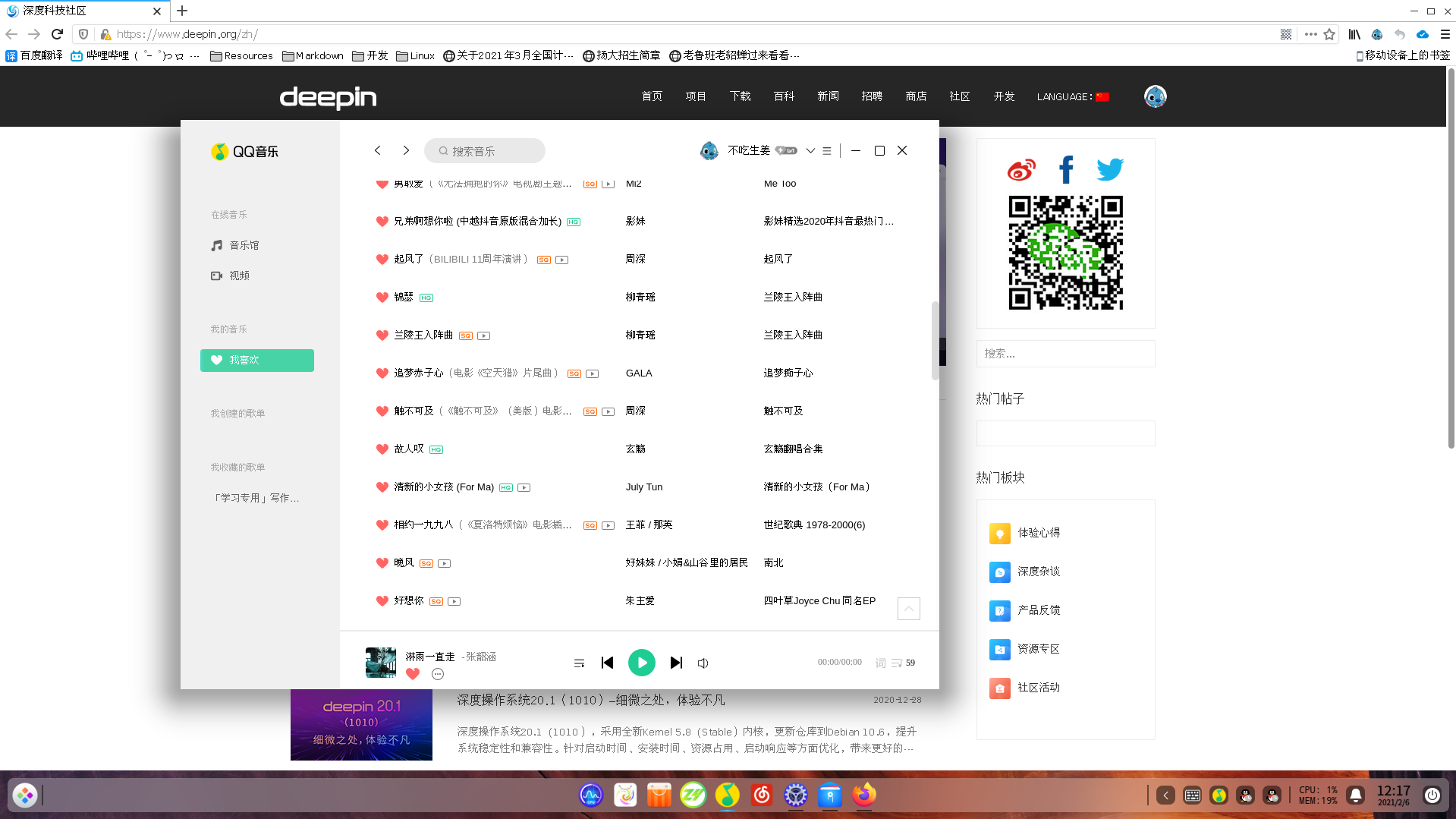
Task: Focus the 搜索音乐 search field
Action: click(x=485, y=151)
